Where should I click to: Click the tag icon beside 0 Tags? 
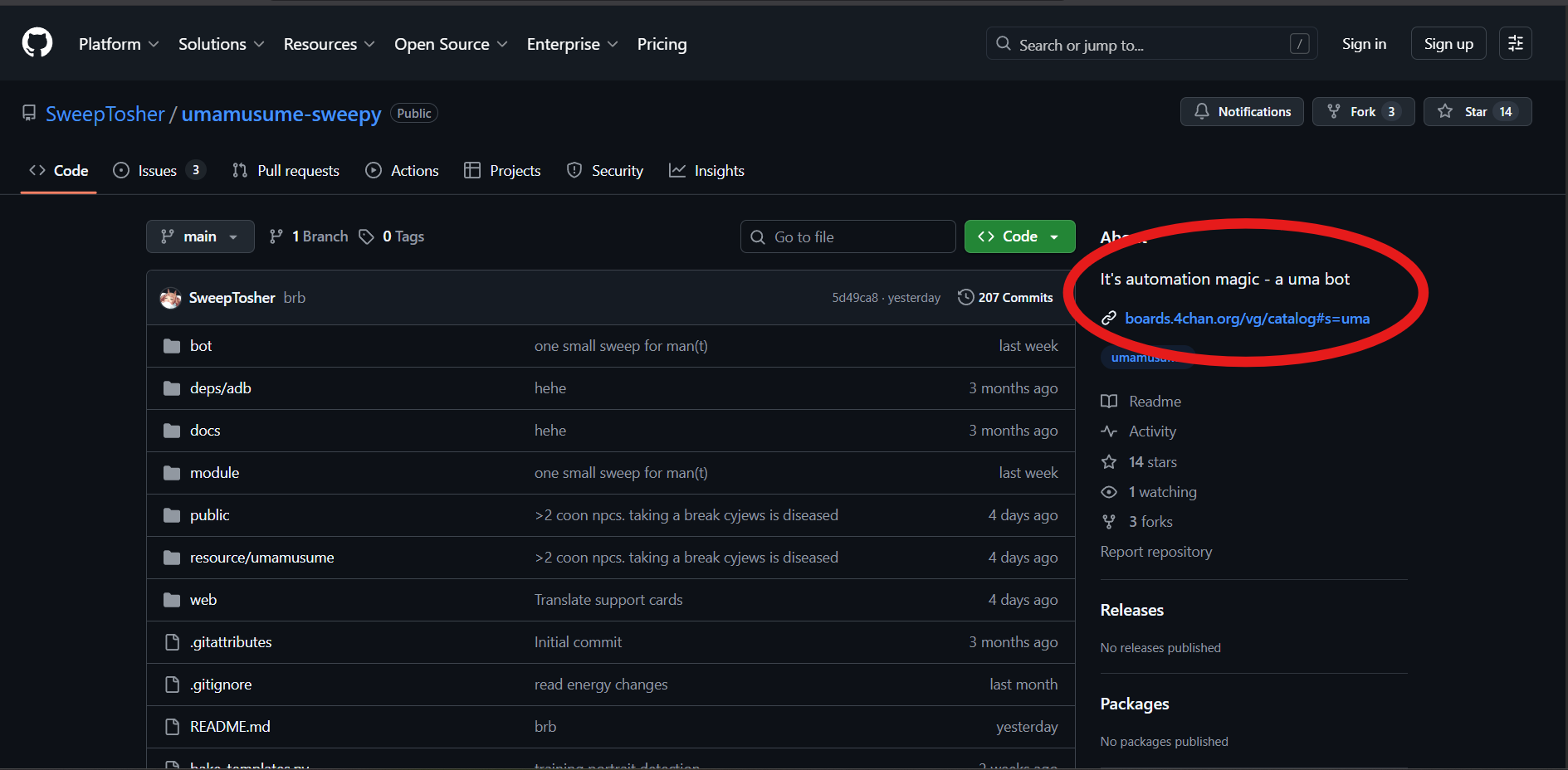coord(366,237)
